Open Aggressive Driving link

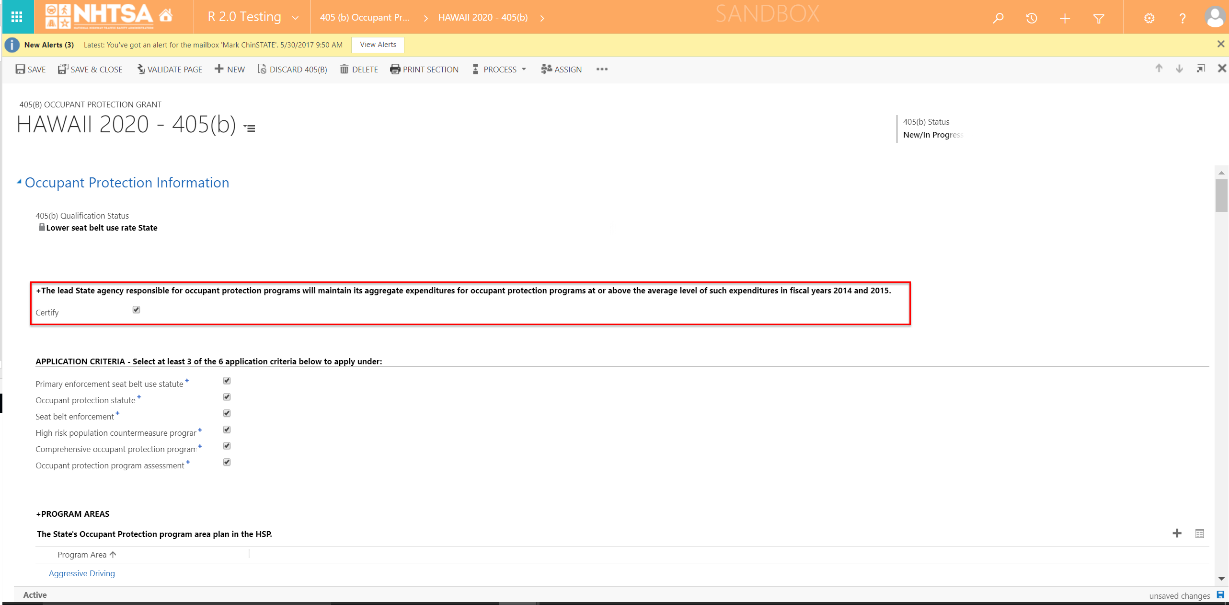pyautogui.click(x=82, y=574)
